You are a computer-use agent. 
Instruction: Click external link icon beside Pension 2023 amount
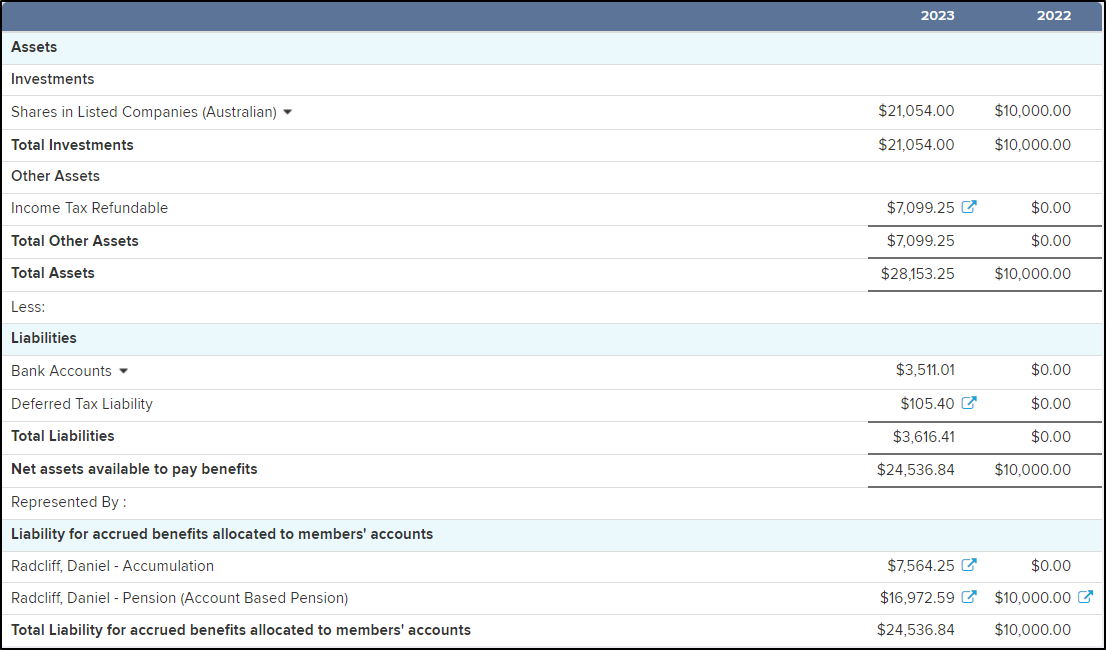point(968,597)
